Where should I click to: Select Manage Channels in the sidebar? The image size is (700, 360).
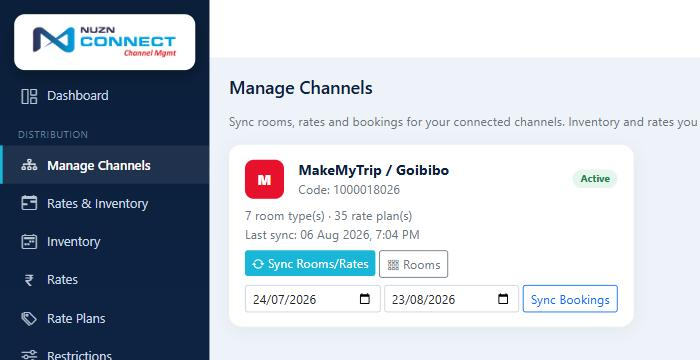pos(104,165)
